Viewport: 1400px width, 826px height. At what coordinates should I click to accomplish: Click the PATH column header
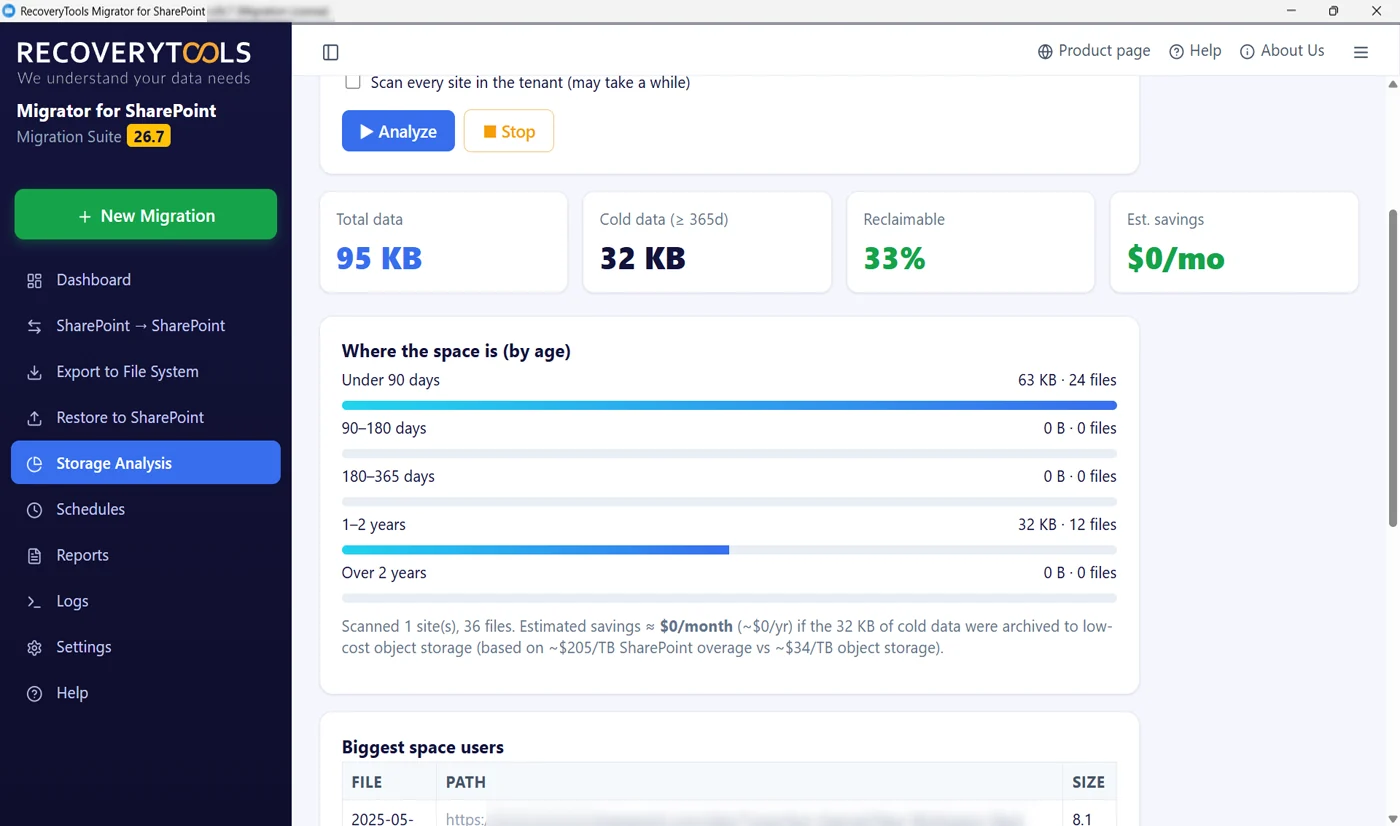(749, 782)
